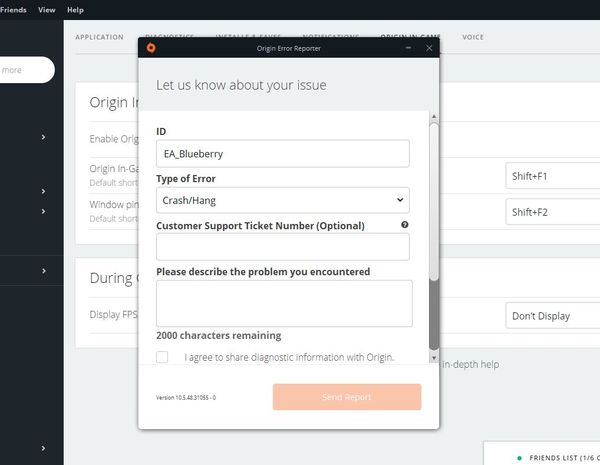Viewport: 600px width, 465px height.
Task: Click the ID field containing EA_Blueberry
Action: tap(283, 153)
